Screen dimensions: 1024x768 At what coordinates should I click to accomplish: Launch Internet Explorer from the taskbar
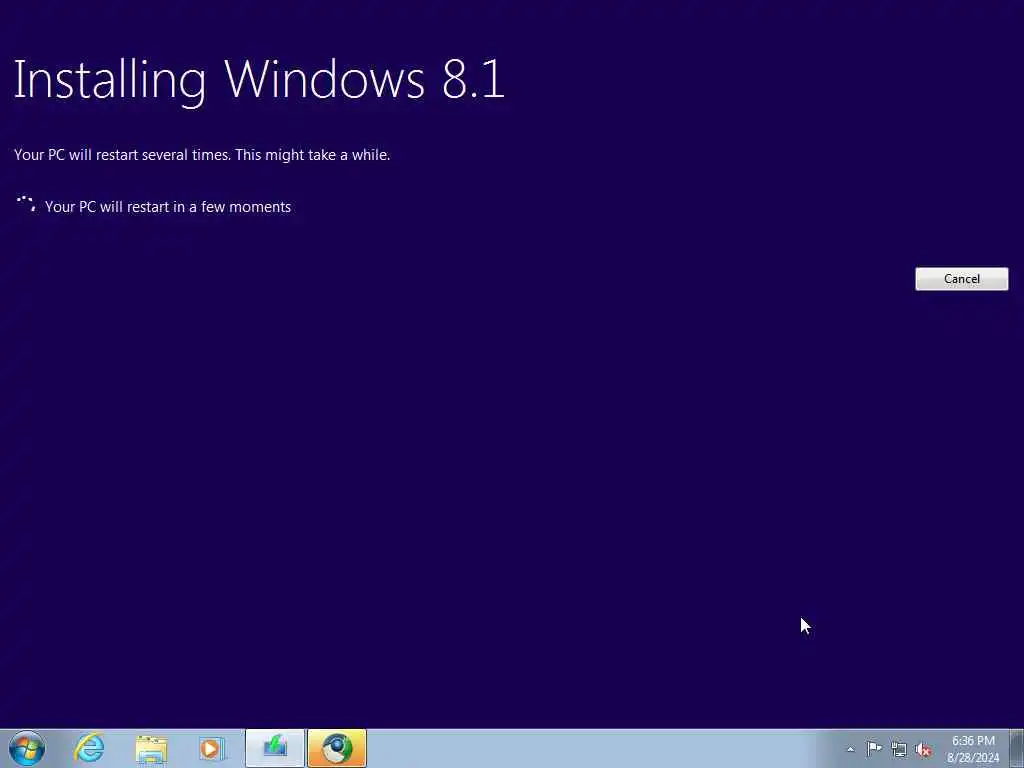click(x=89, y=748)
